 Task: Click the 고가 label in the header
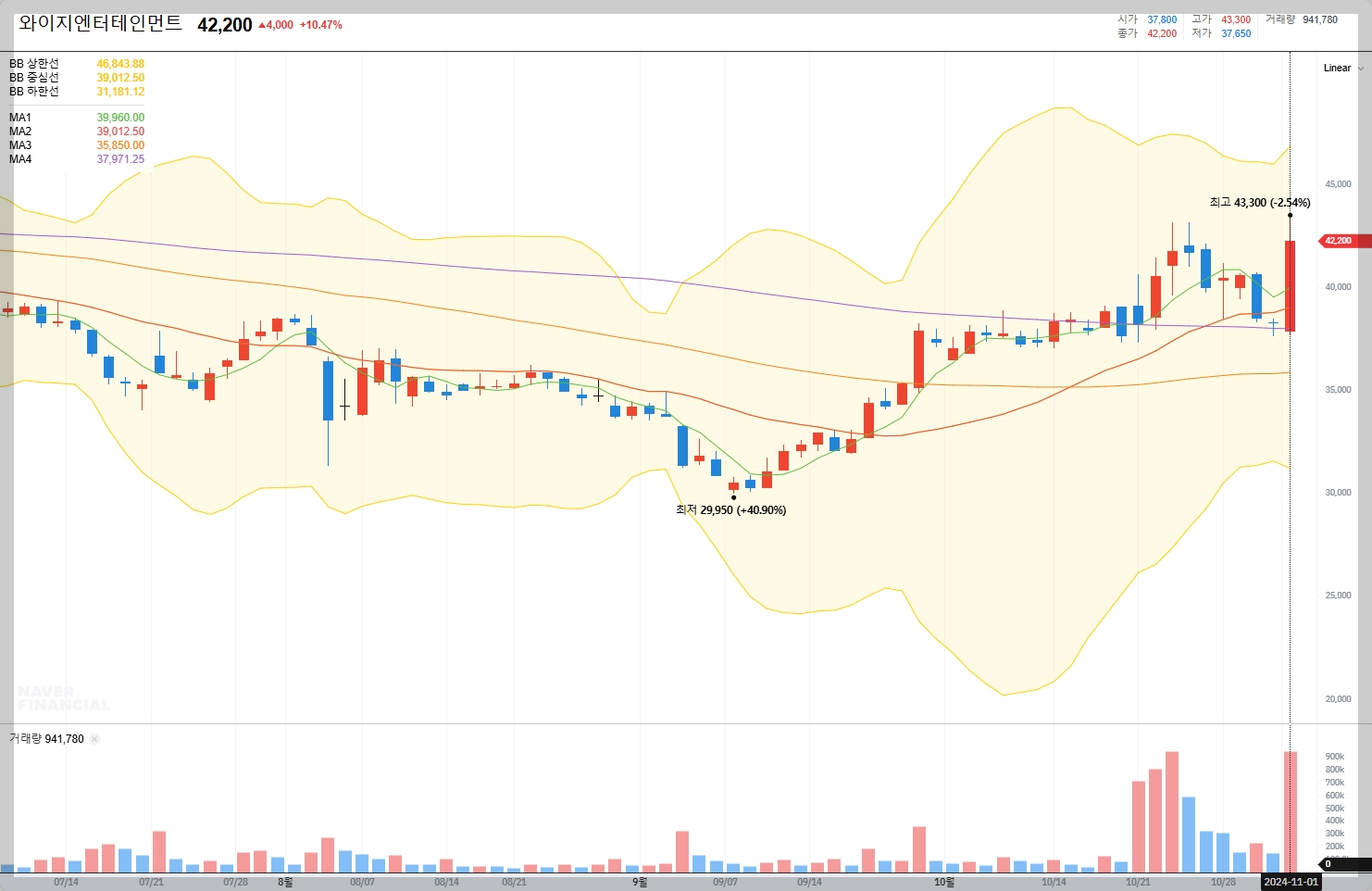tap(1202, 19)
